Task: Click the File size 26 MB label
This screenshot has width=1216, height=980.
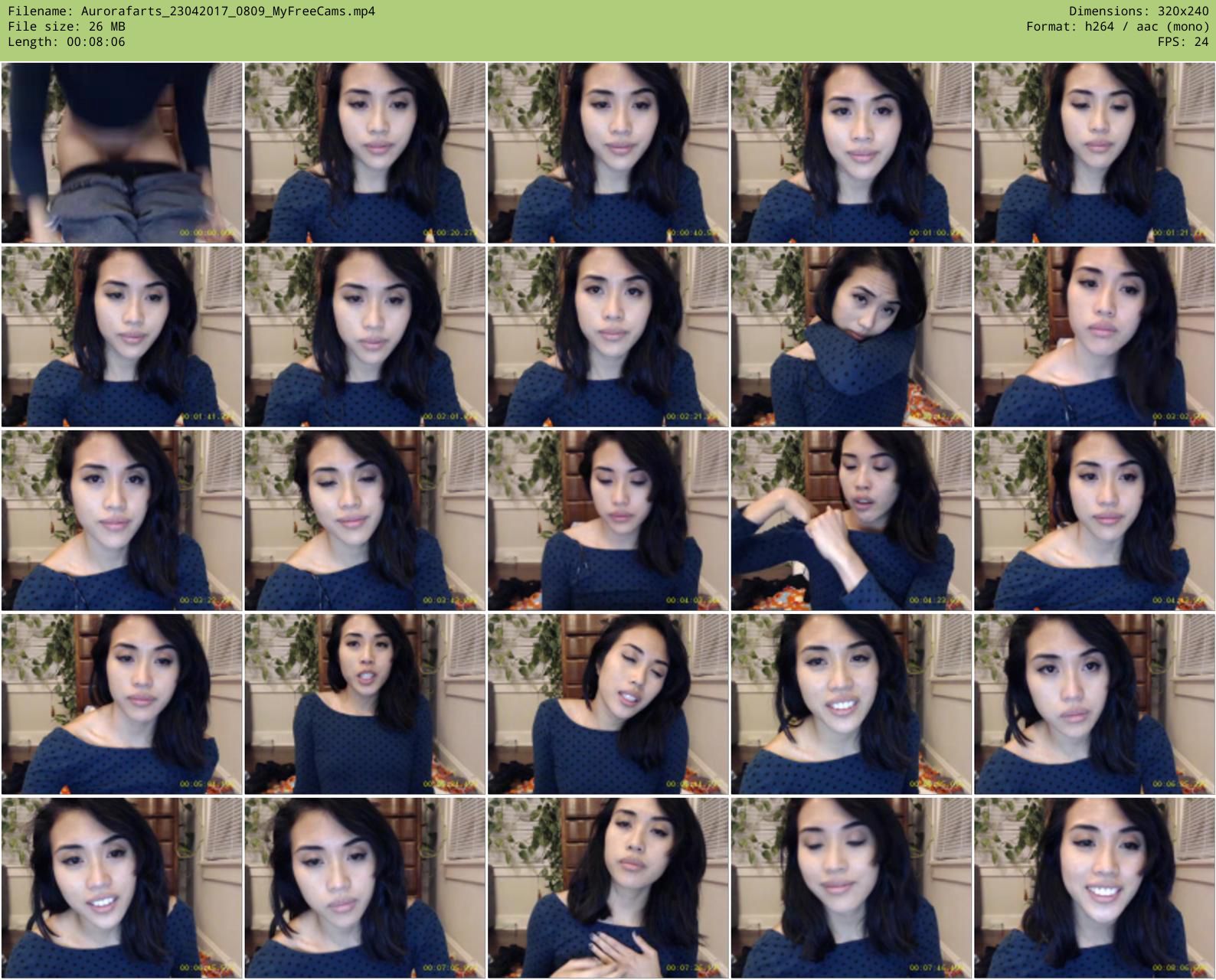Action: coord(67,27)
